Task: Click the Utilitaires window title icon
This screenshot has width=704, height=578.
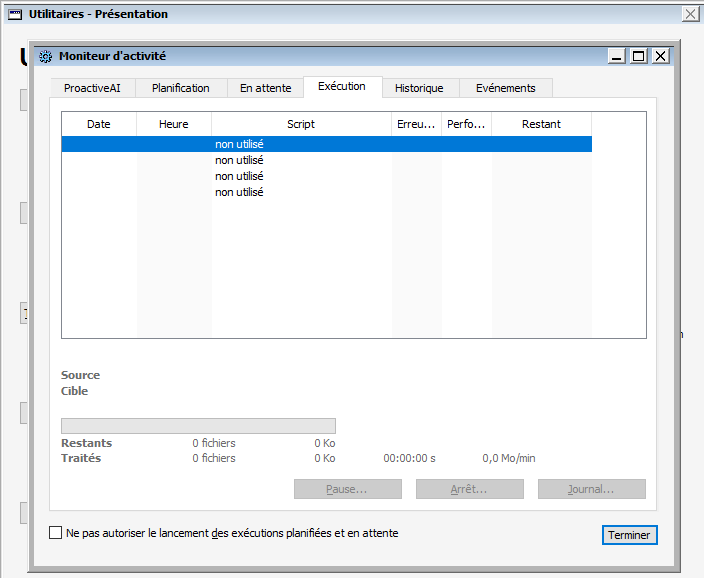Action: tap(15, 14)
